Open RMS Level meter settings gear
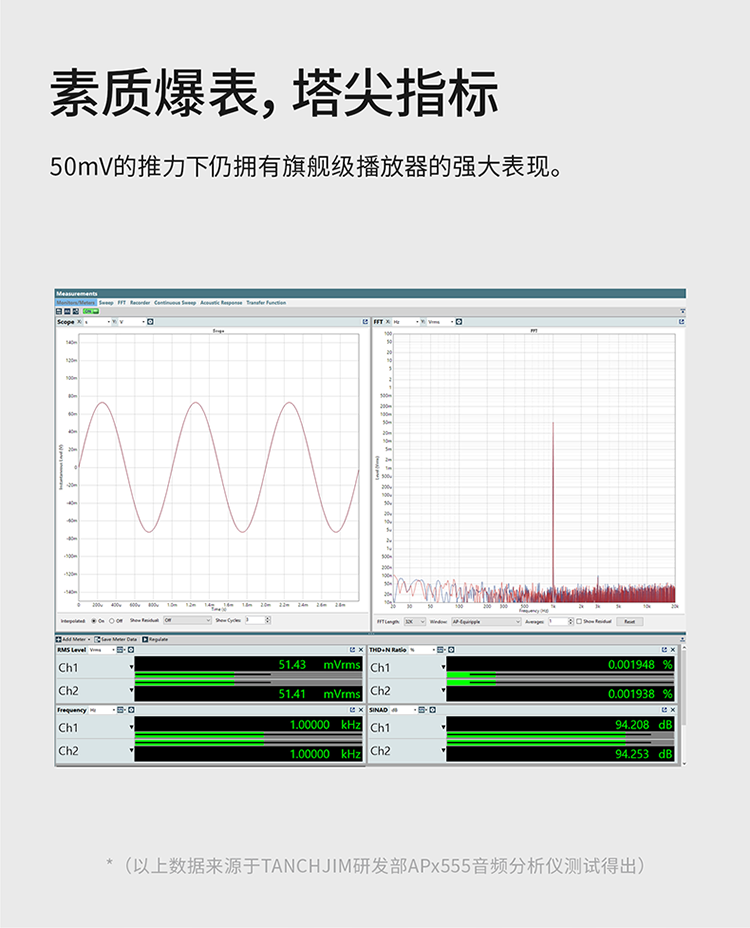Viewport: 750px width, 928px height. pos(131,650)
